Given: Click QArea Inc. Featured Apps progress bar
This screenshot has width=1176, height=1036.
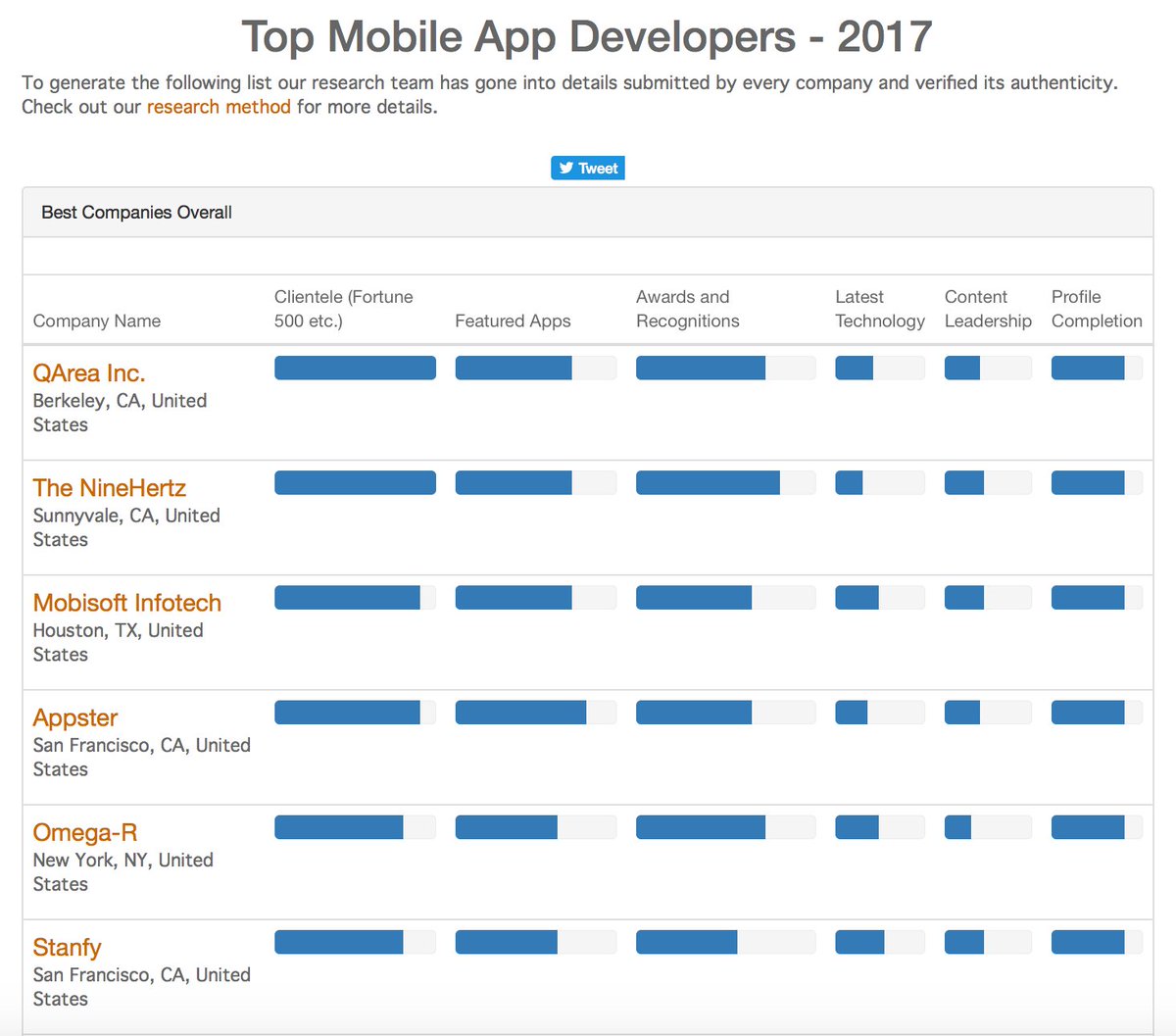Looking at the screenshot, I should [536, 368].
